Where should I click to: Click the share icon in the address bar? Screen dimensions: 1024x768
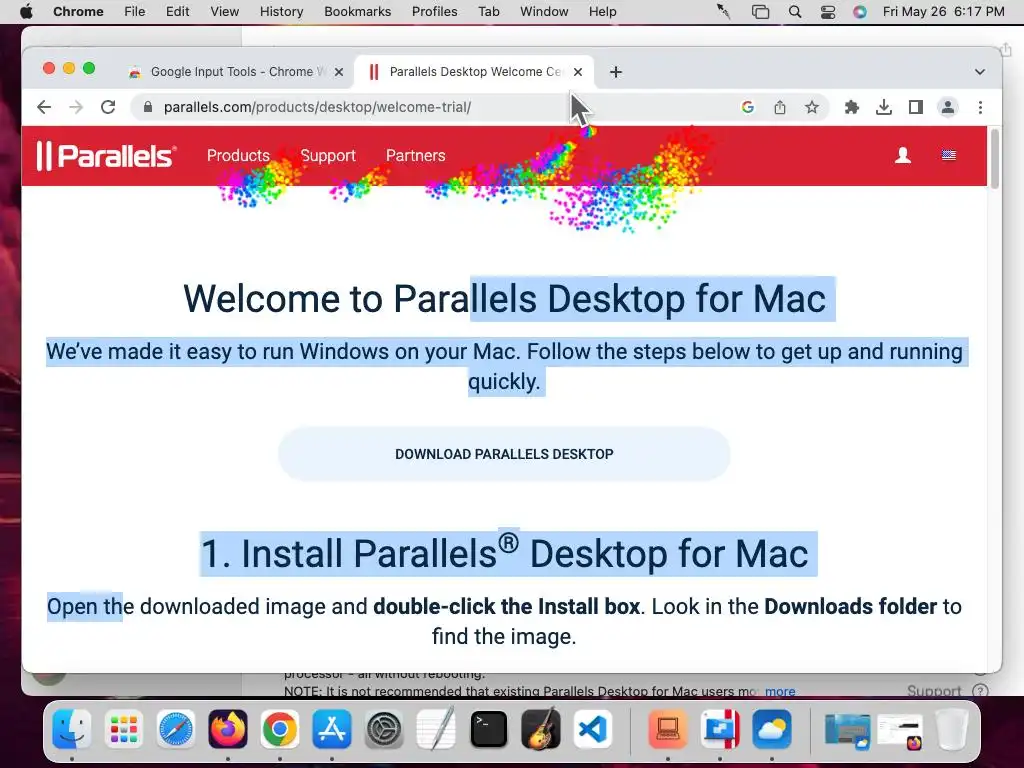click(x=780, y=107)
